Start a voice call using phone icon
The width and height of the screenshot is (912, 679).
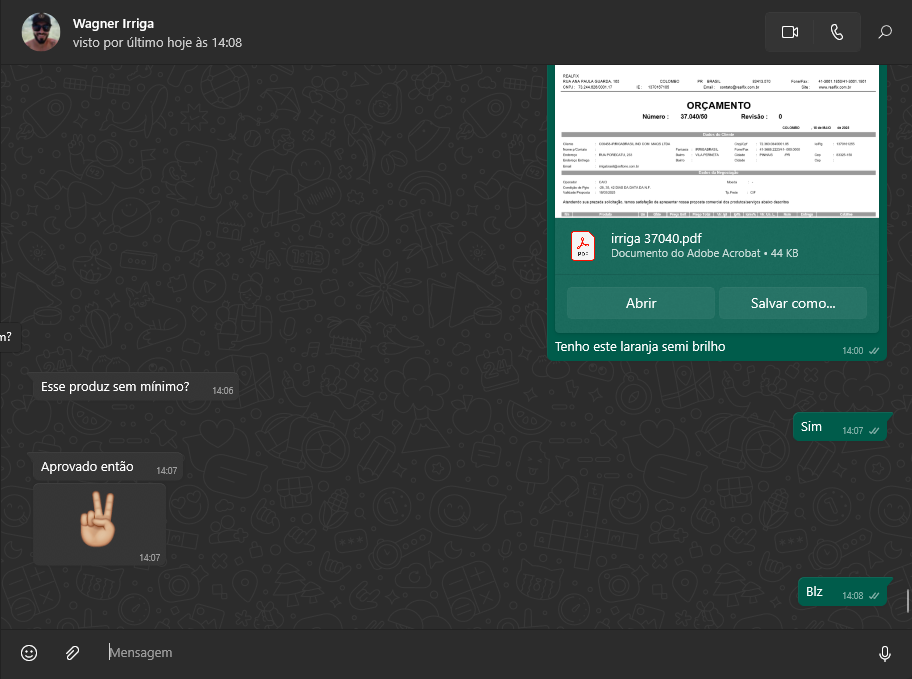point(837,32)
